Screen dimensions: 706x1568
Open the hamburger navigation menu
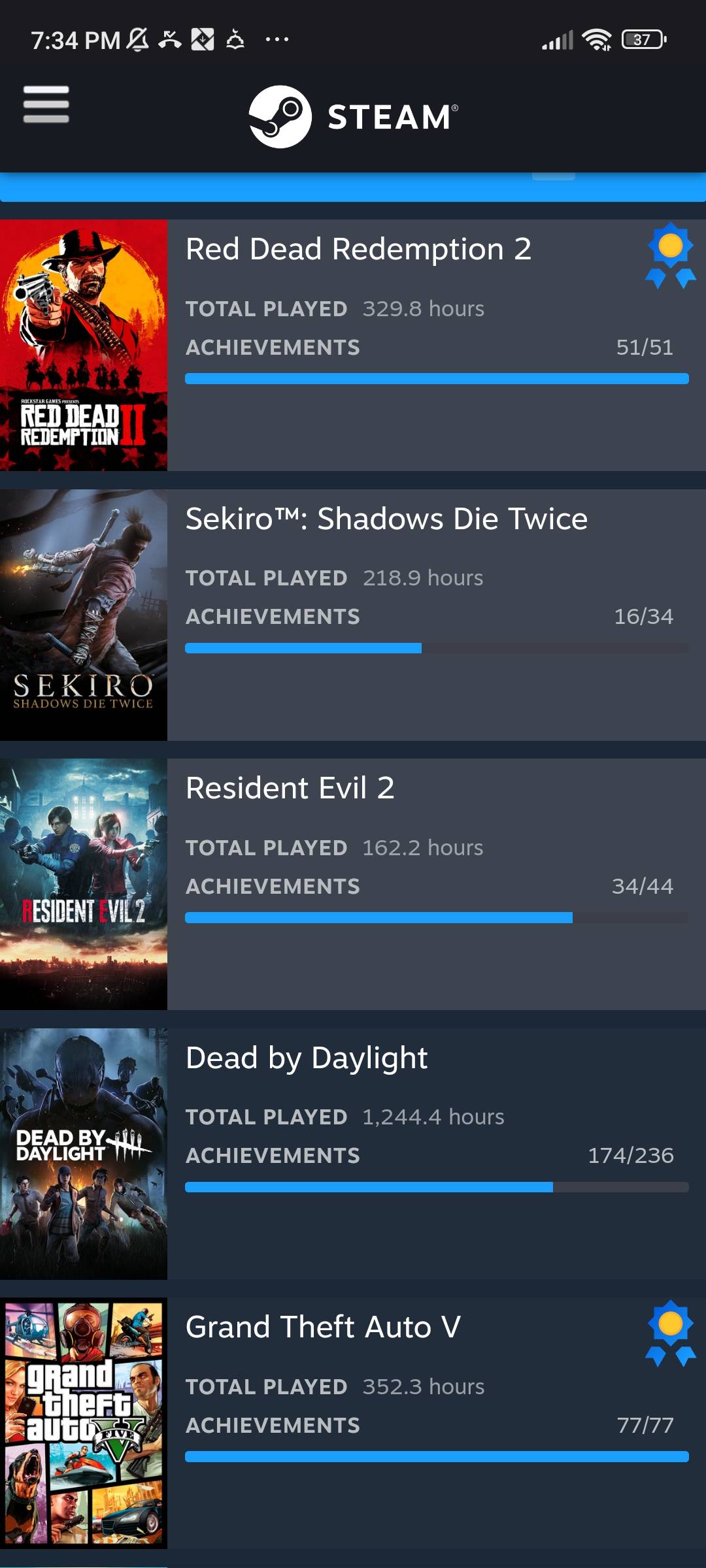[x=46, y=105]
